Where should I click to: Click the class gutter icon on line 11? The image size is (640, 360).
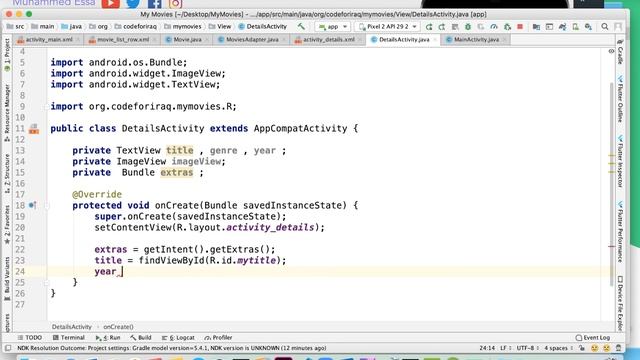tap(34, 129)
